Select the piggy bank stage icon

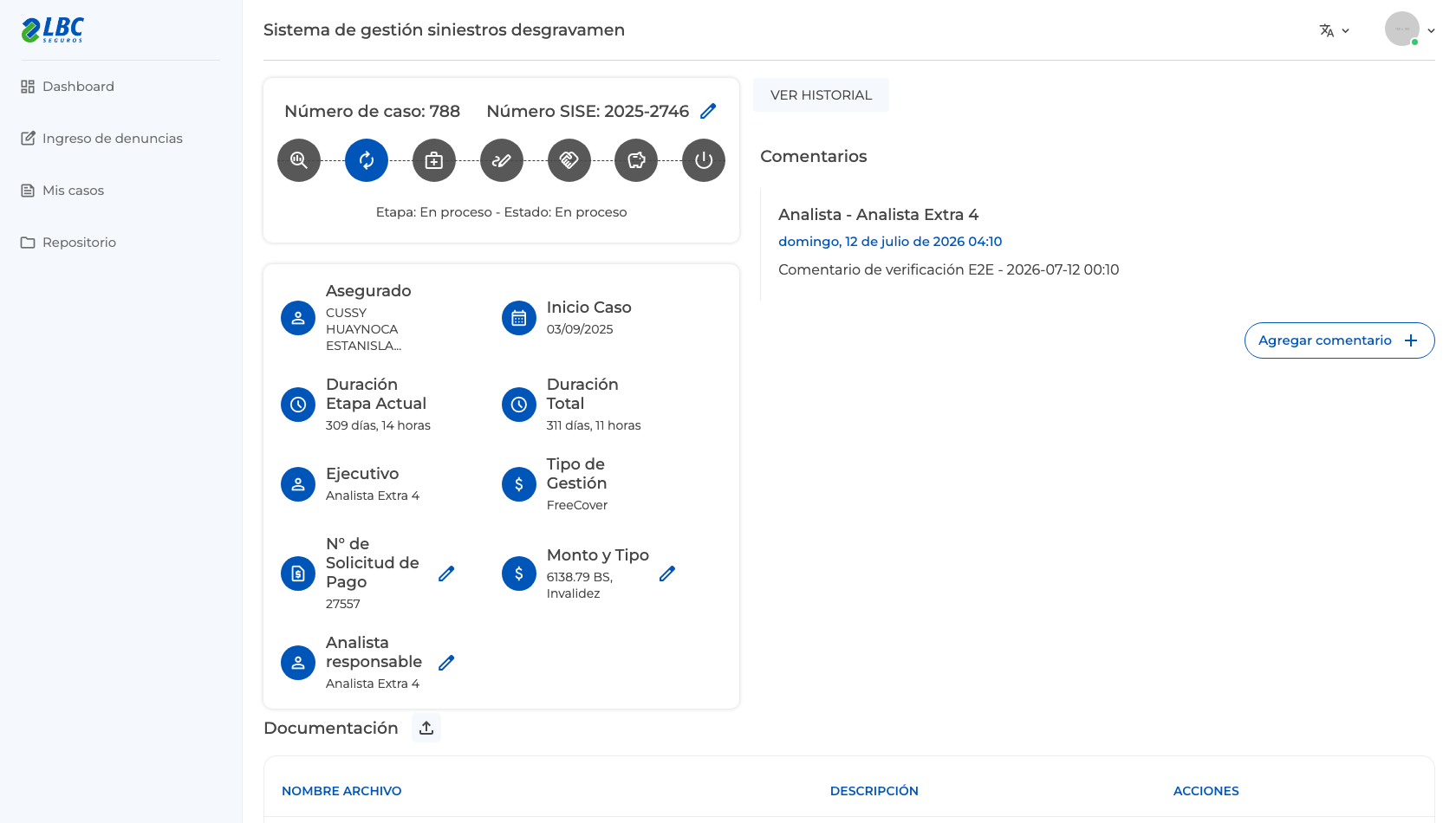636,160
